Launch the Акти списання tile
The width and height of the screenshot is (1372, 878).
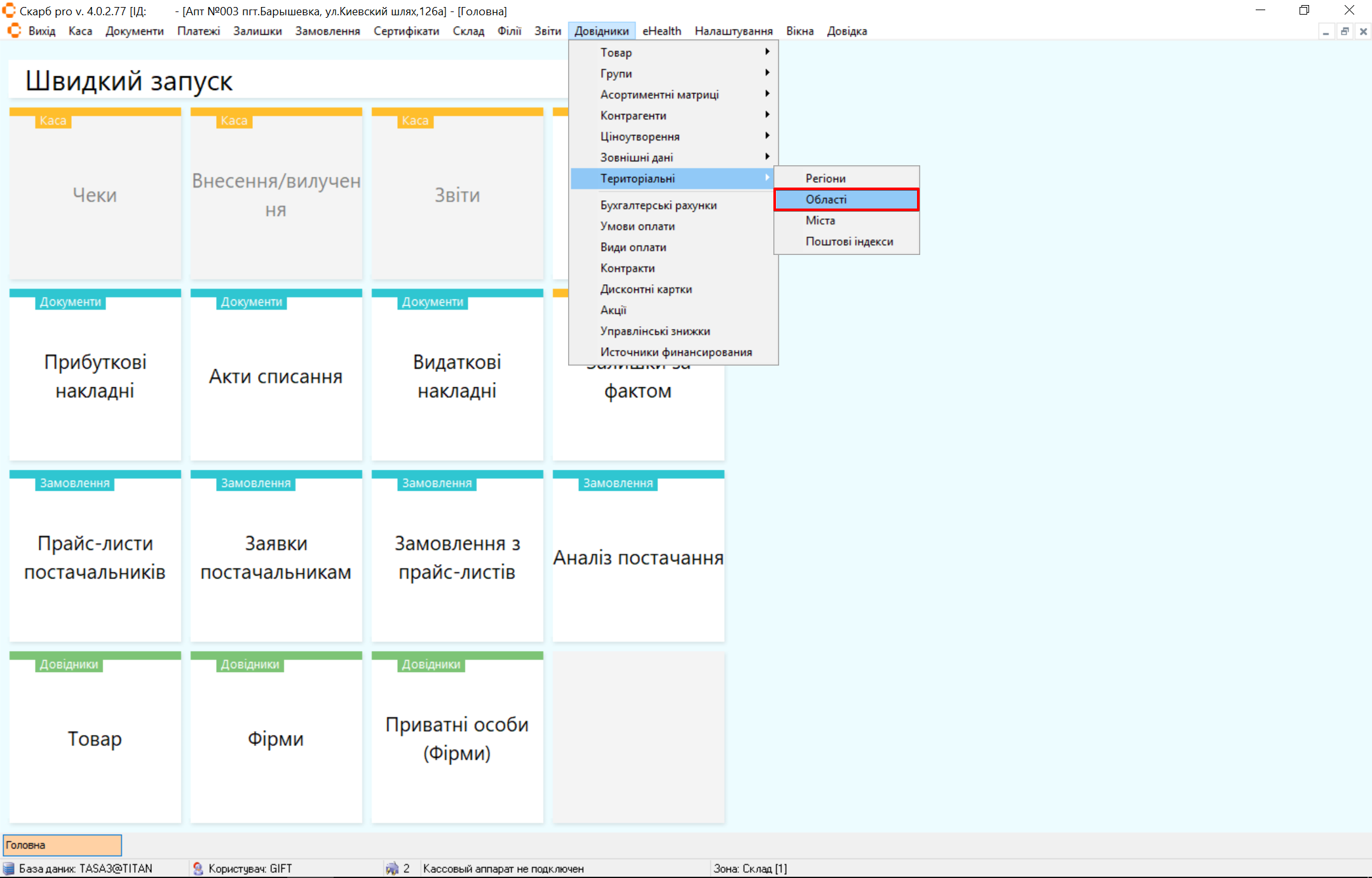click(x=276, y=376)
